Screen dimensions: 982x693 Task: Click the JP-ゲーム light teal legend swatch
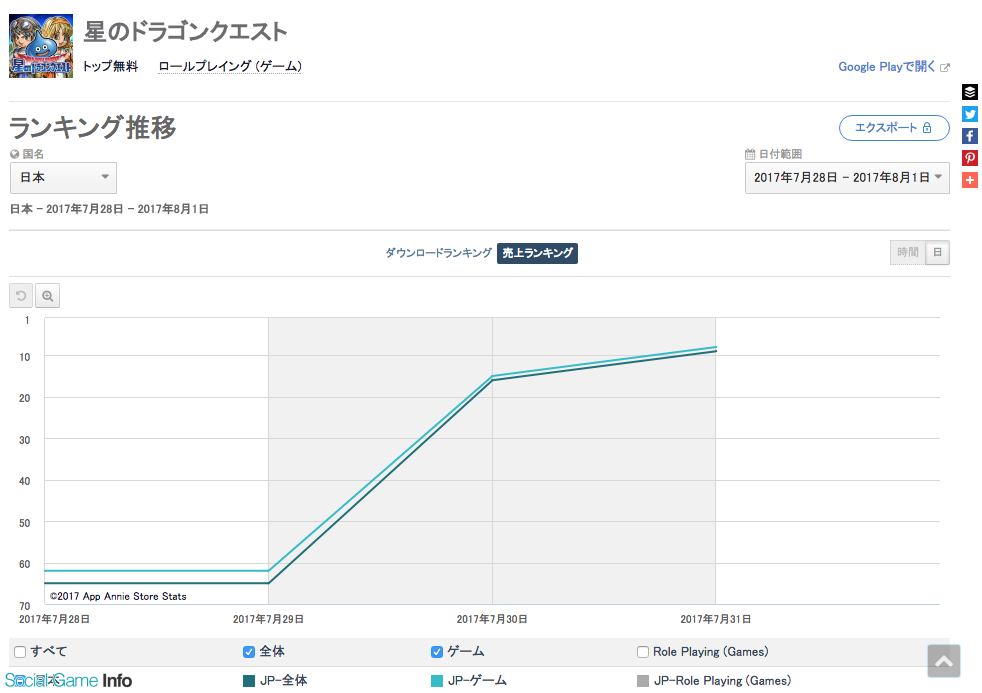437,681
